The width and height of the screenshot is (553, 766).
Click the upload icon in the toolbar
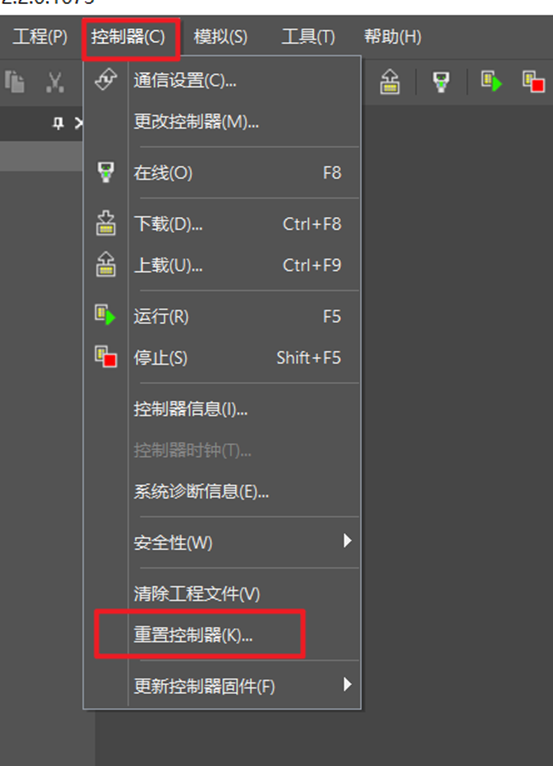[390, 81]
